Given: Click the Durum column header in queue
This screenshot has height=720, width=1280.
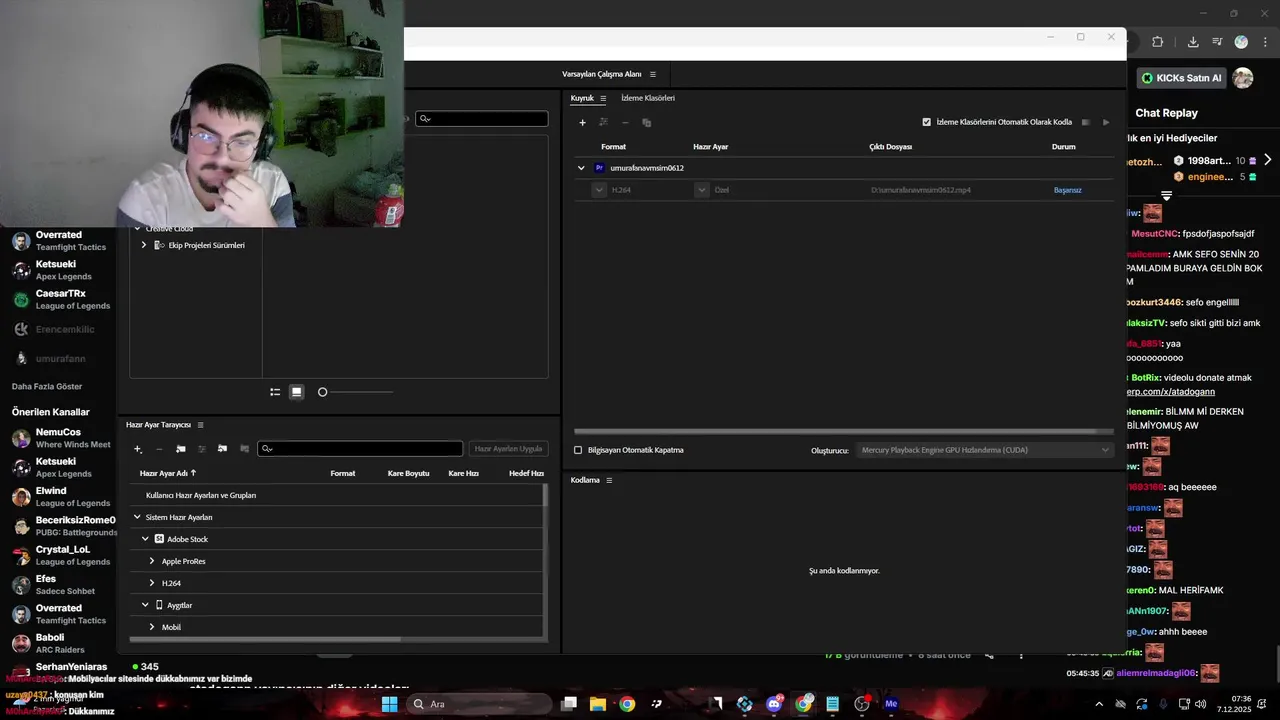Looking at the screenshot, I should point(1064,147).
